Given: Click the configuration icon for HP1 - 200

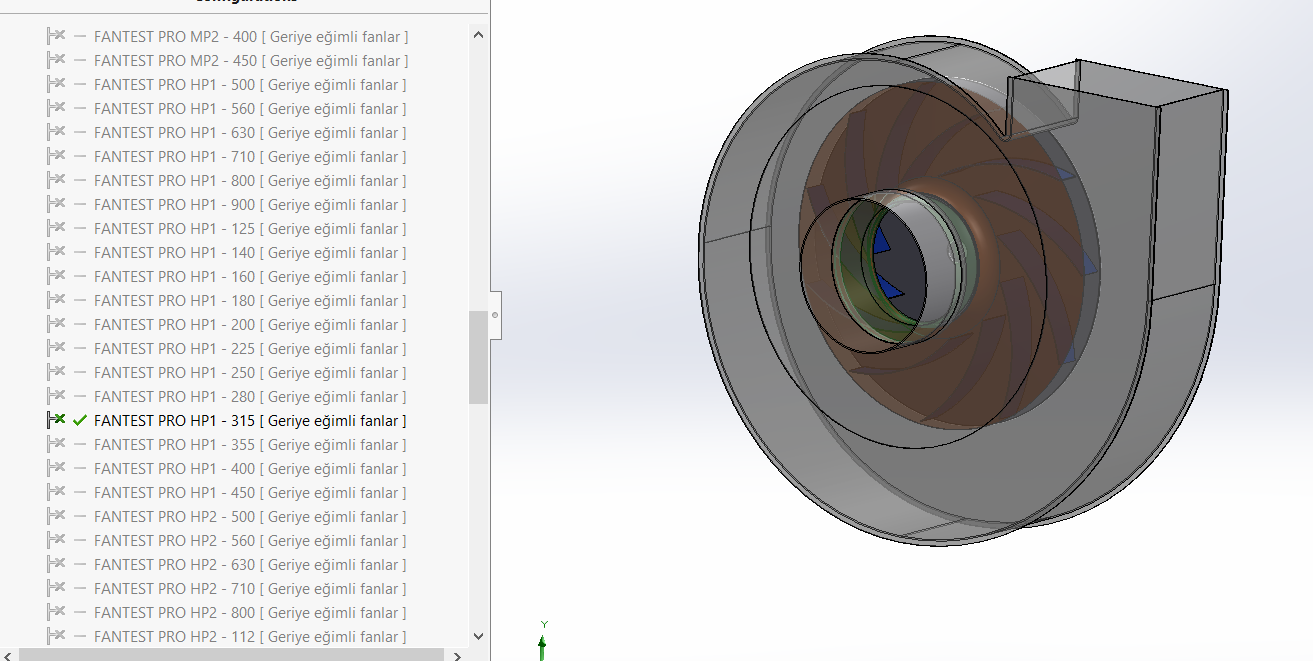Looking at the screenshot, I should pos(57,324).
